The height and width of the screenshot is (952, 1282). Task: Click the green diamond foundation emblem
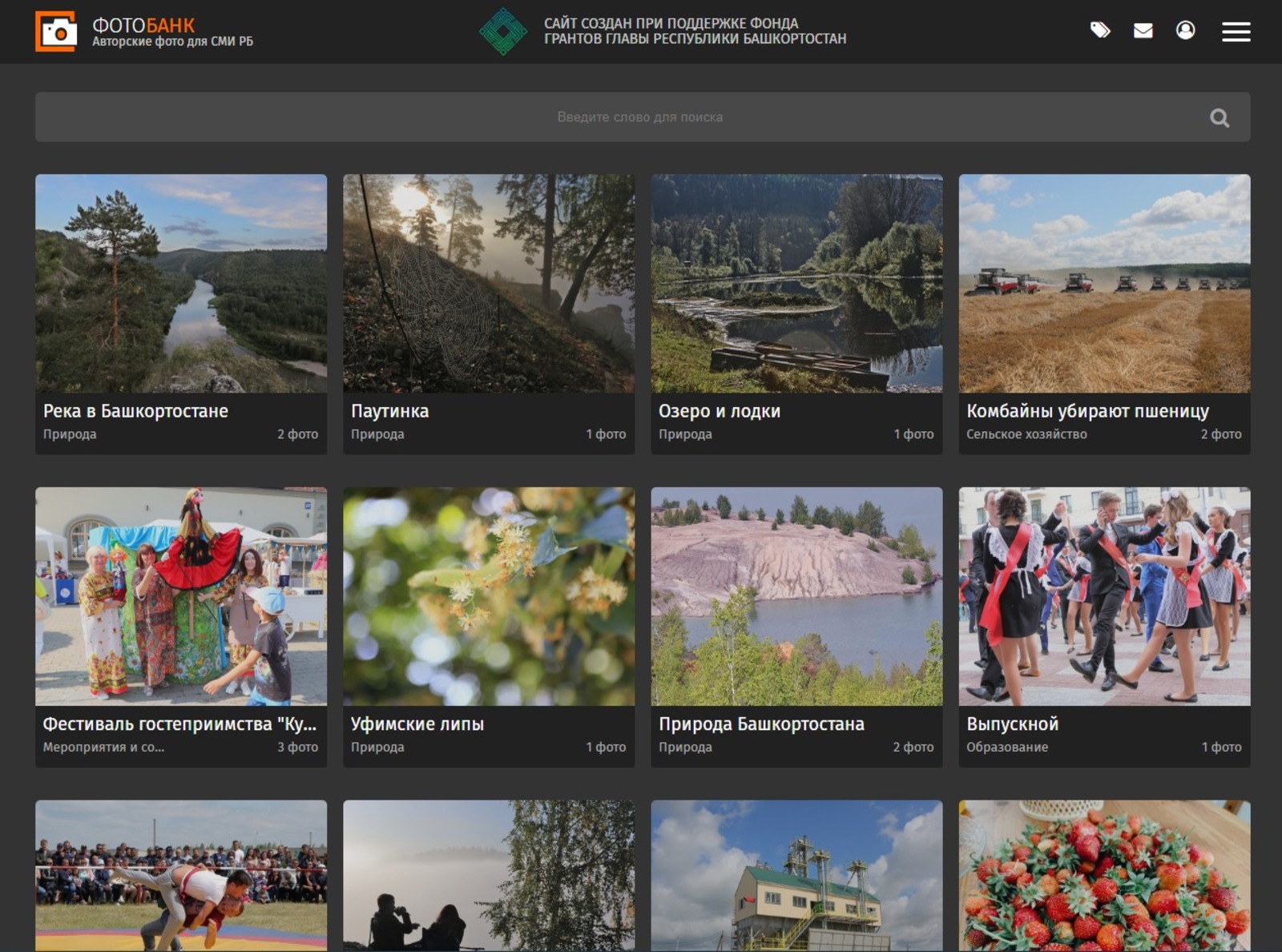coord(503,31)
